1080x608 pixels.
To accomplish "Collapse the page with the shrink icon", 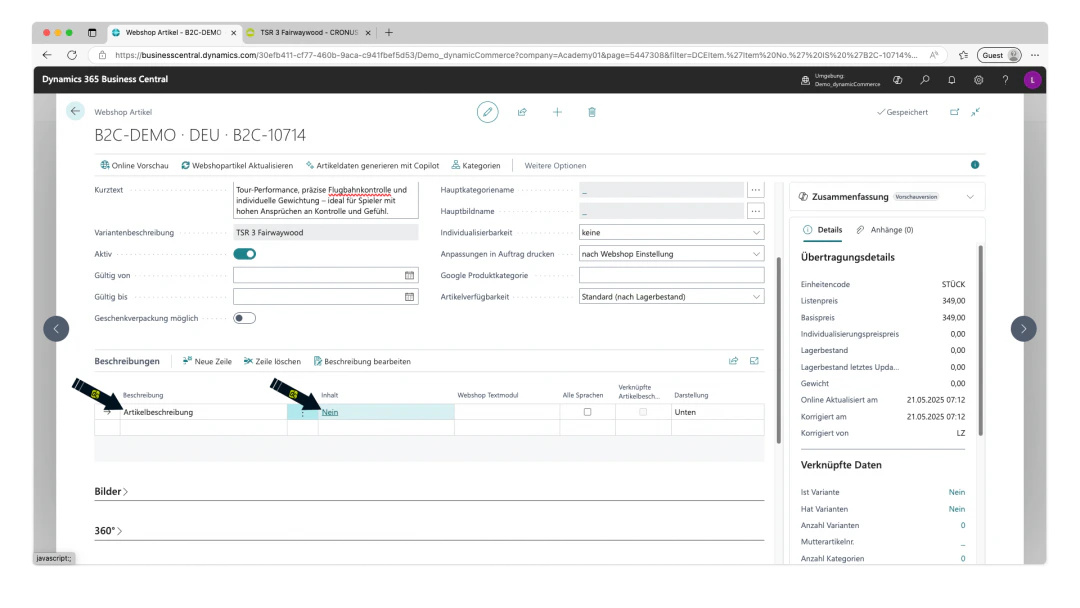I will tap(975, 112).
